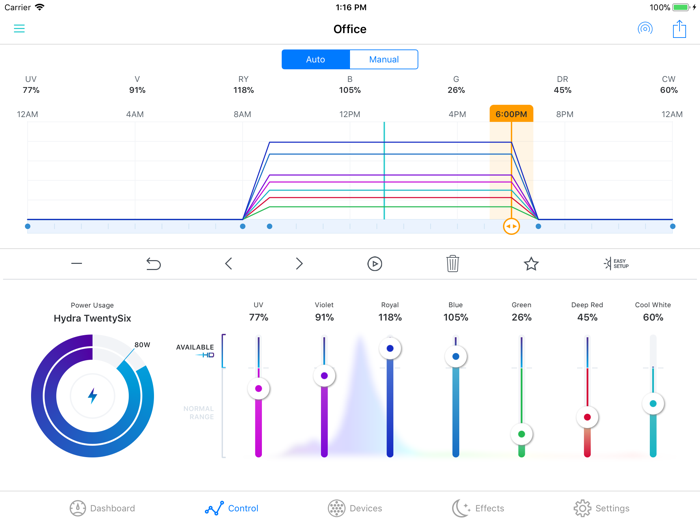Click the Royal slider handle
700x525 pixels.
click(390, 348)
